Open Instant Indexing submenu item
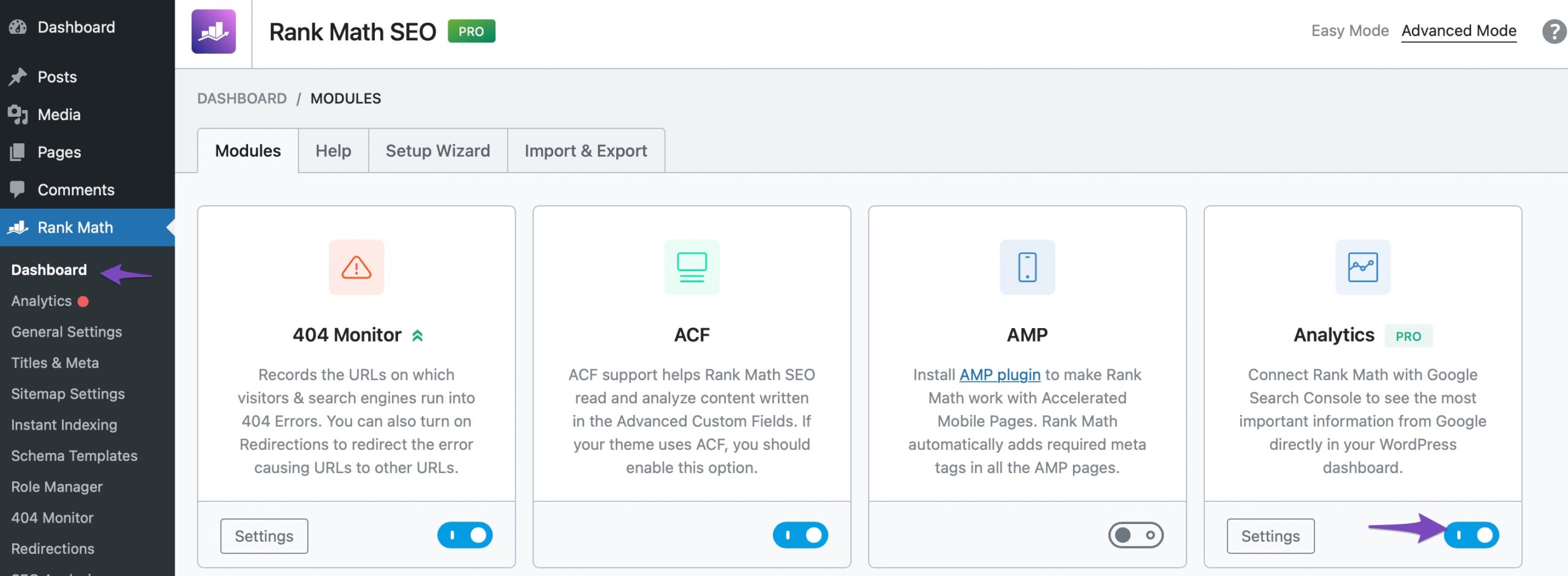This screenshot has width=1568, height=576. click(64, 425)
